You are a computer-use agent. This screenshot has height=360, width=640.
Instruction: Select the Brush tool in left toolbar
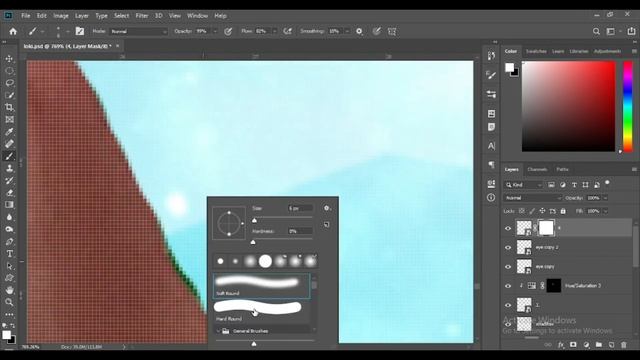coord(9,156)
